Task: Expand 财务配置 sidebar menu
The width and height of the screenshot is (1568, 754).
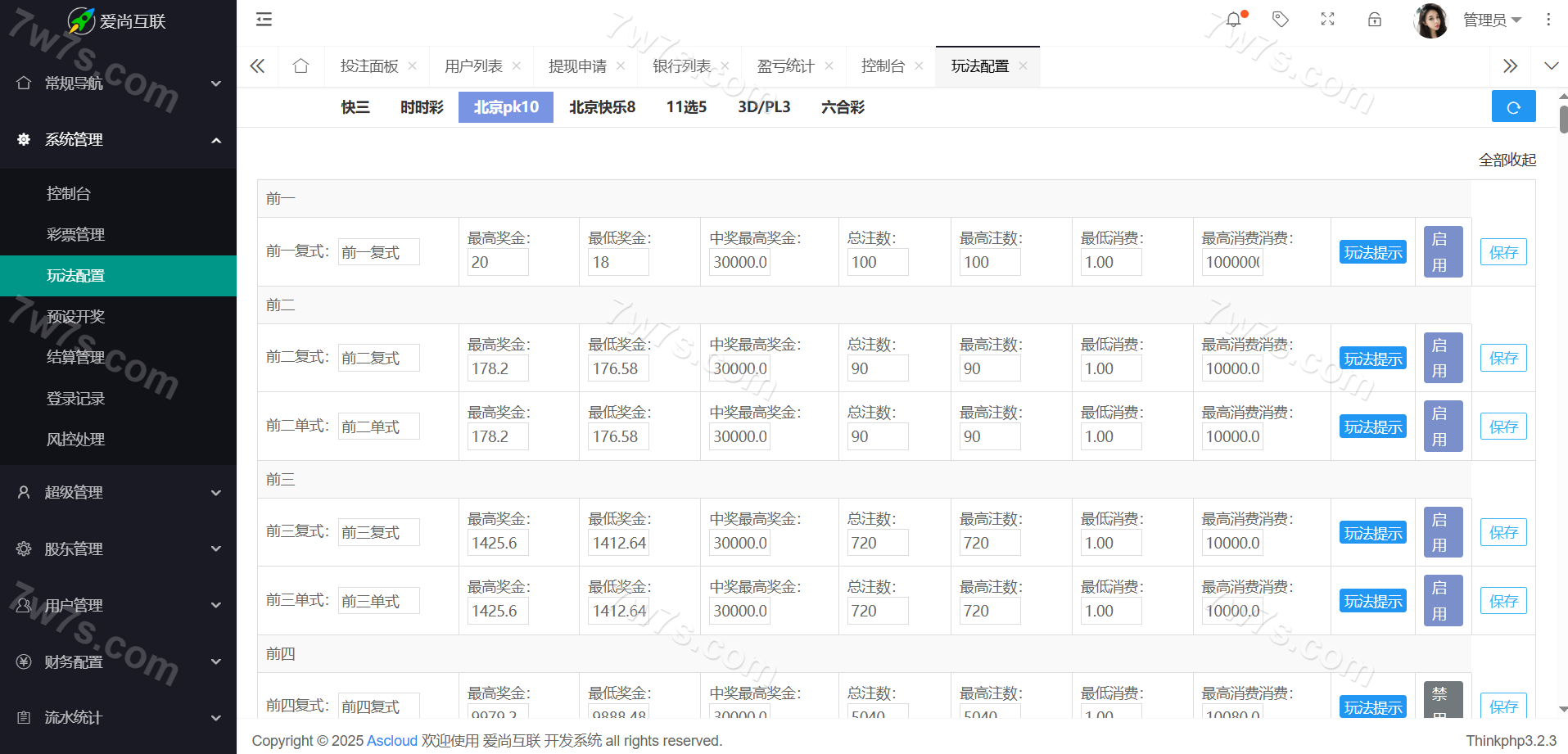Action: tap(118, 661)
